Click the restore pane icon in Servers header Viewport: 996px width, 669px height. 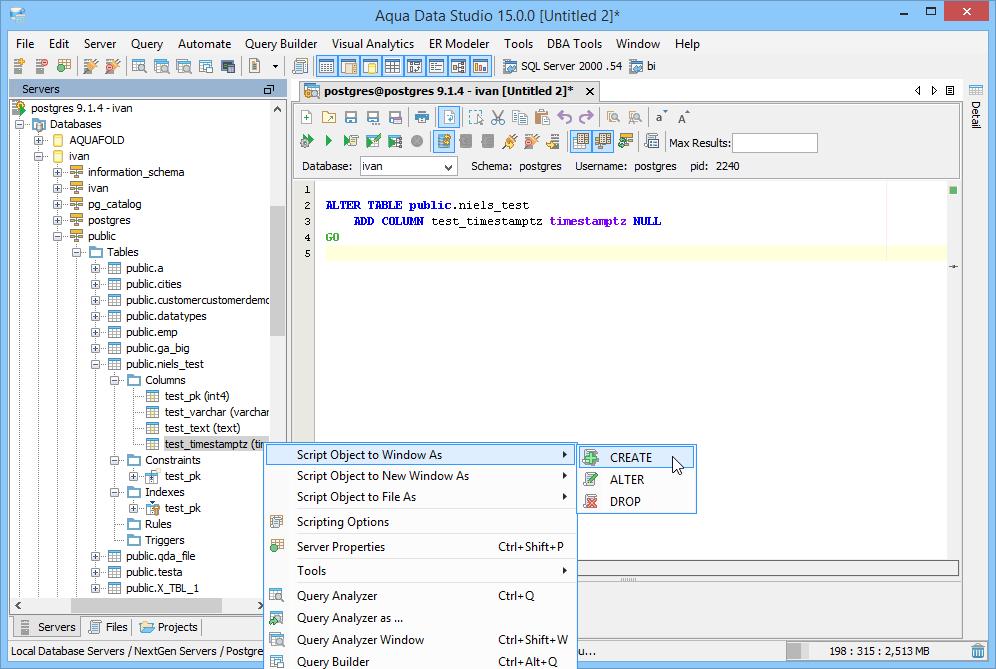pos(269,90)
